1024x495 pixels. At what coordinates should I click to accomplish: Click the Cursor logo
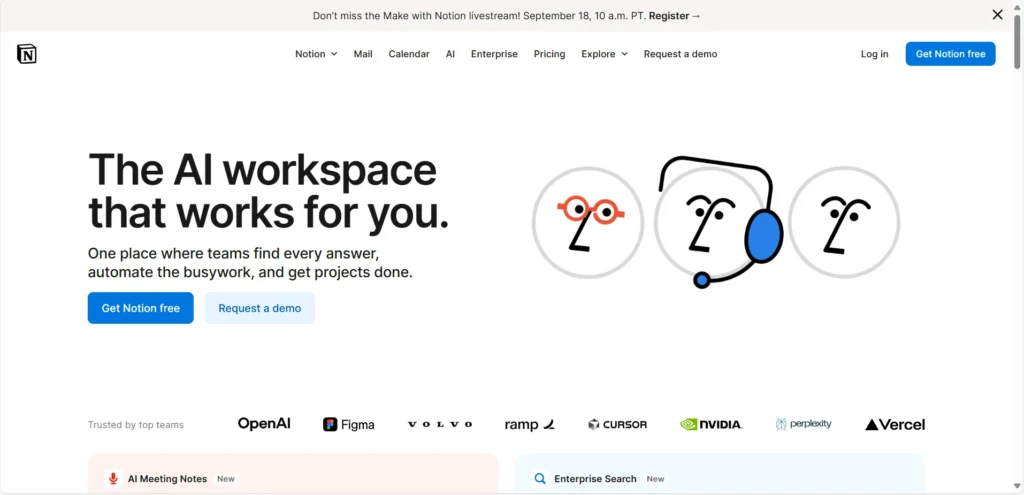(x=617, y=424)
